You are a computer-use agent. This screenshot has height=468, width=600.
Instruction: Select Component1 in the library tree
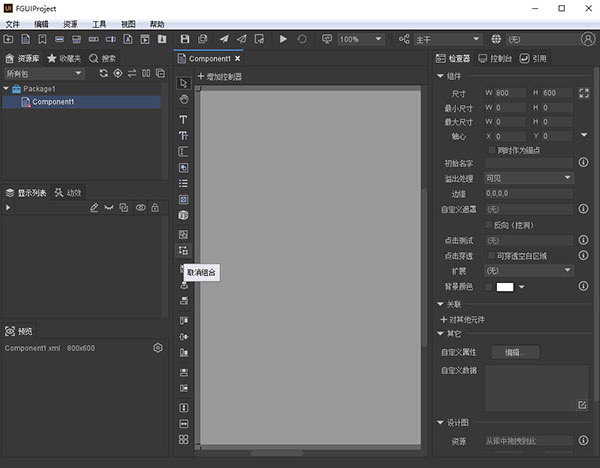[82, 102]
